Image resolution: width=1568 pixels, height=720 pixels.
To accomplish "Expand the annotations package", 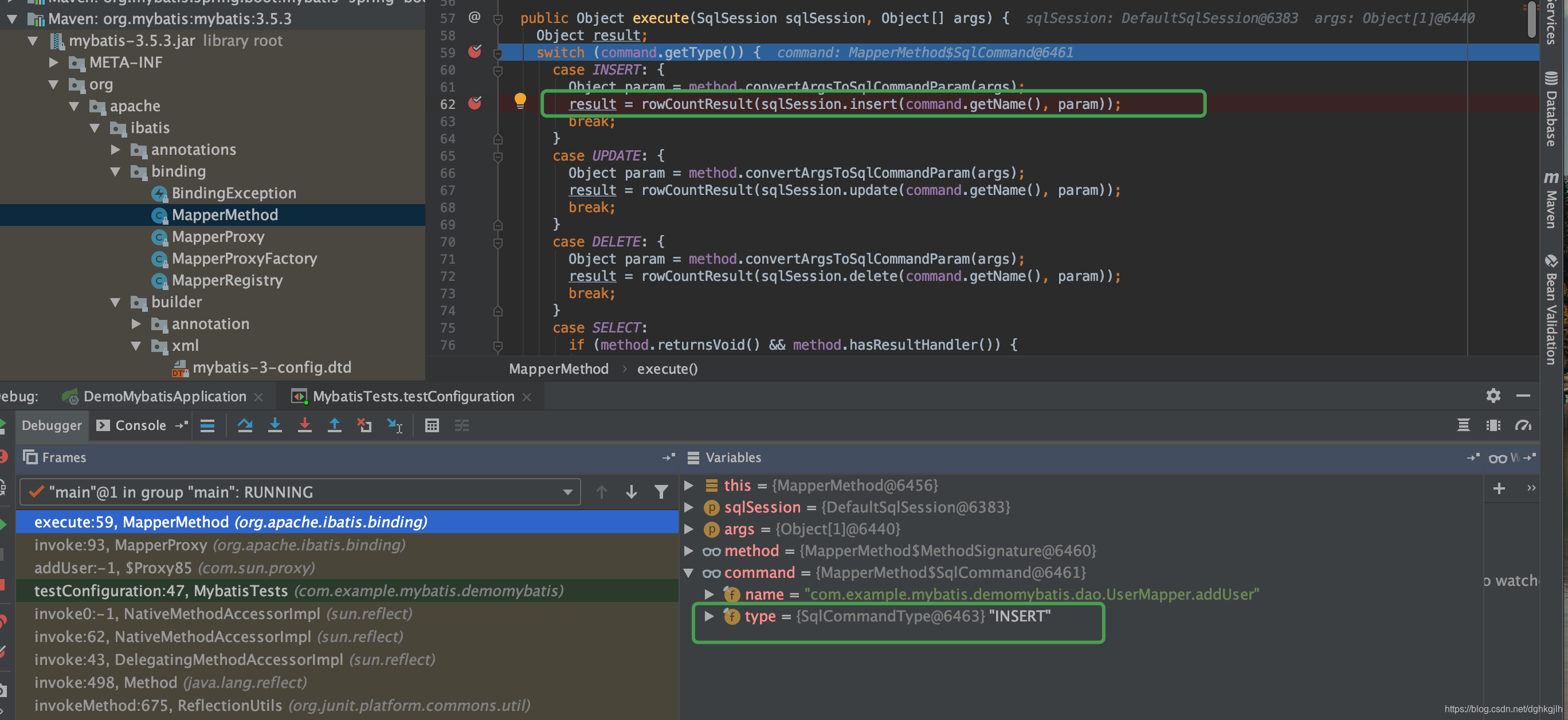I will (115, 150).
